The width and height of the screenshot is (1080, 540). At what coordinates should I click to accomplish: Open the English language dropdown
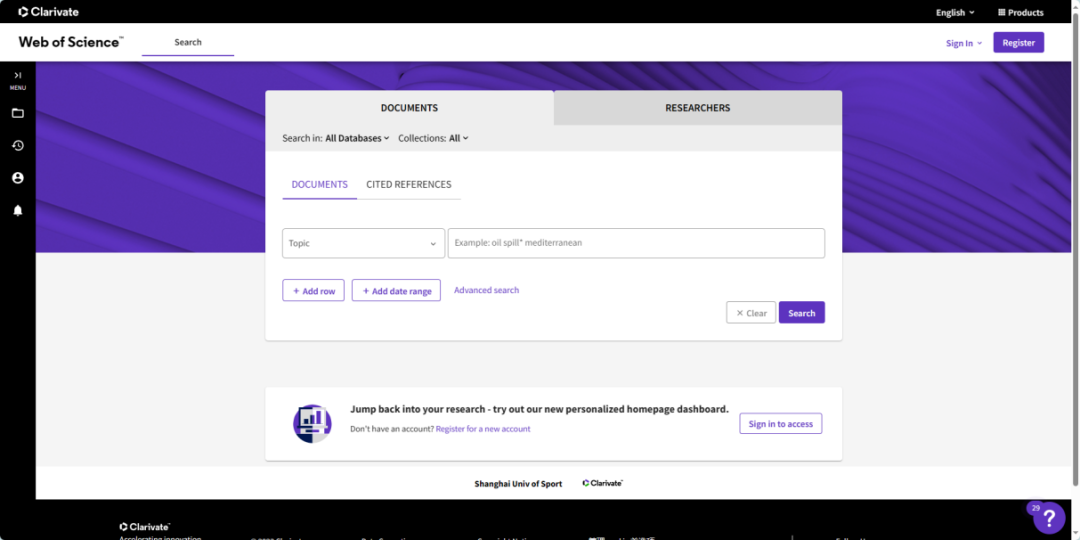point(955,12)
